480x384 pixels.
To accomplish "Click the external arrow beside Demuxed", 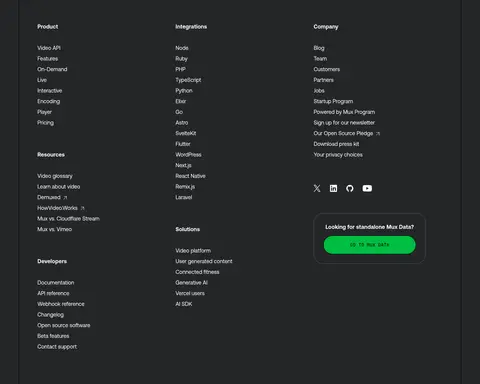I will point(65,198).
